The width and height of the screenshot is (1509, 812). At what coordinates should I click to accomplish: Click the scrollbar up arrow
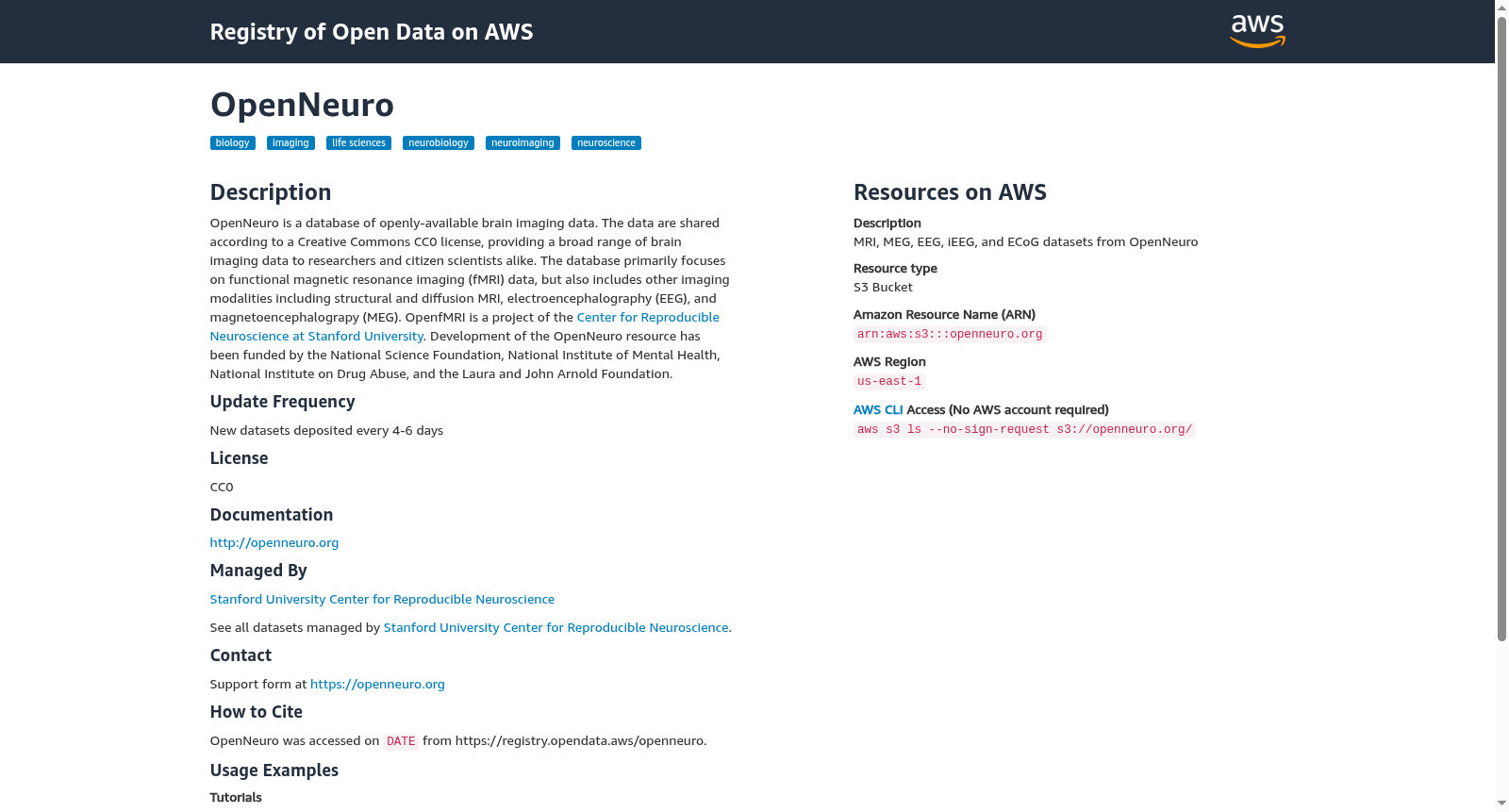[1501, 8]
